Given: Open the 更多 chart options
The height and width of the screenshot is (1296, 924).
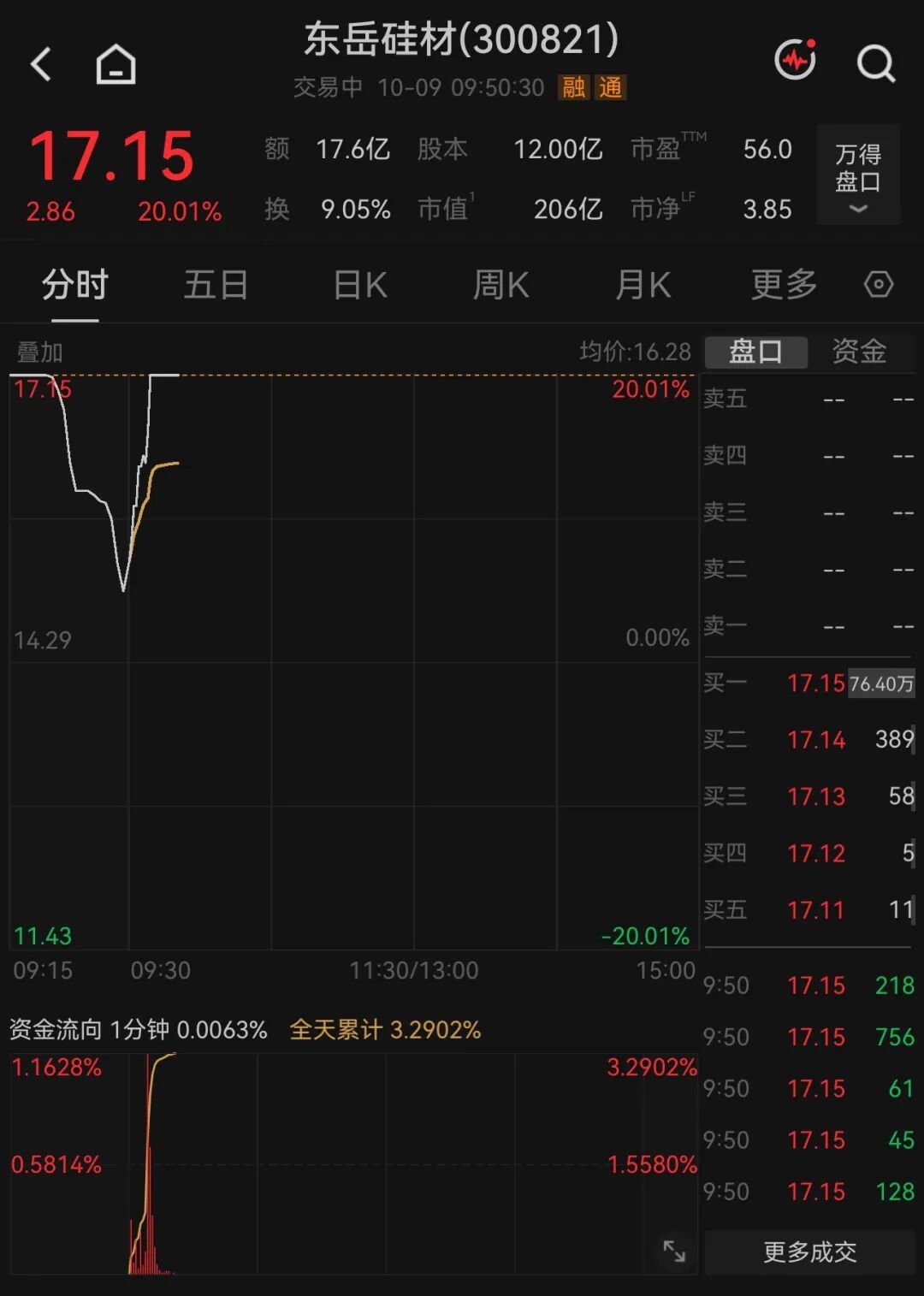Looking at the screenshot, I should [785, 284].
